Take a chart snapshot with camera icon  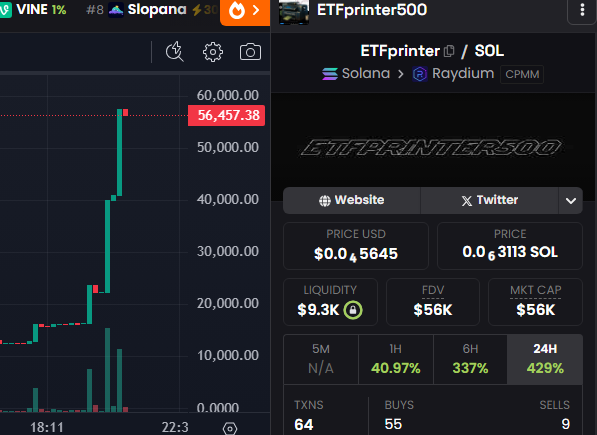(250, 52)
